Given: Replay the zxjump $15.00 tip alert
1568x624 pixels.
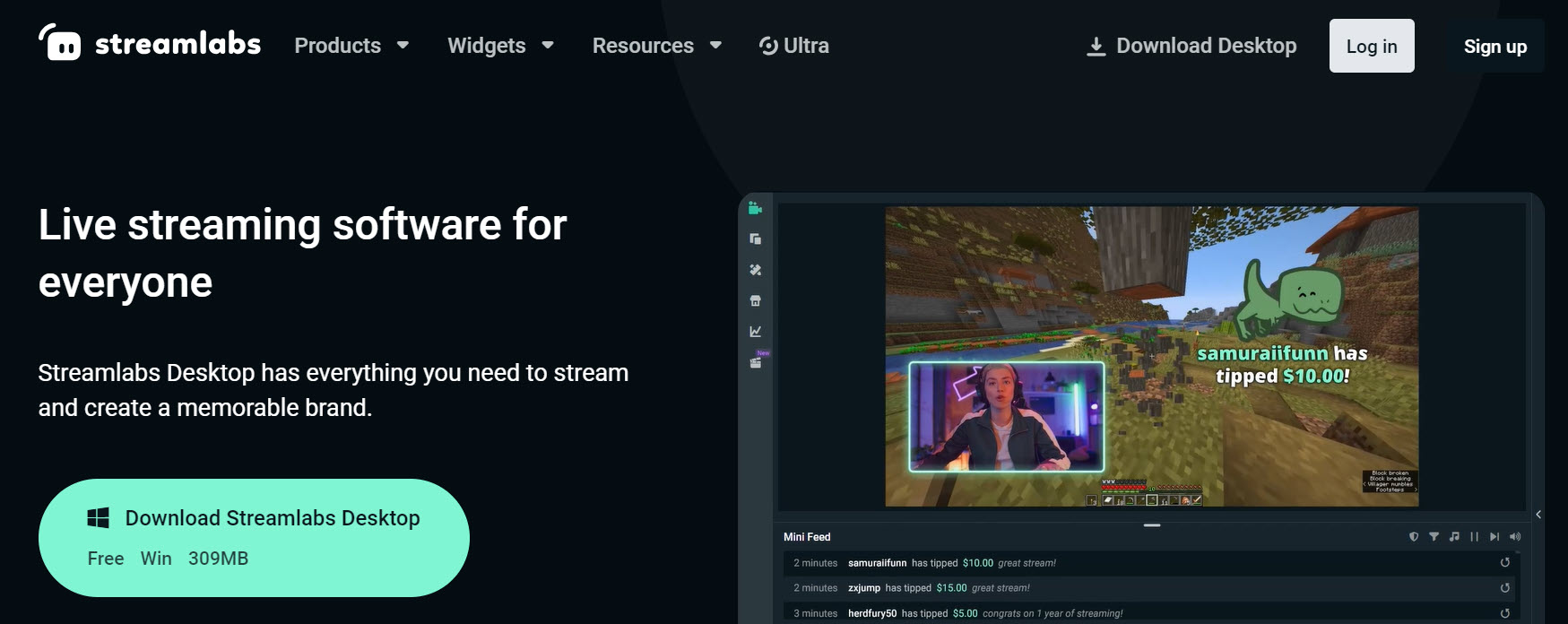Looking at the screenshot, I should pos(1505,588).
